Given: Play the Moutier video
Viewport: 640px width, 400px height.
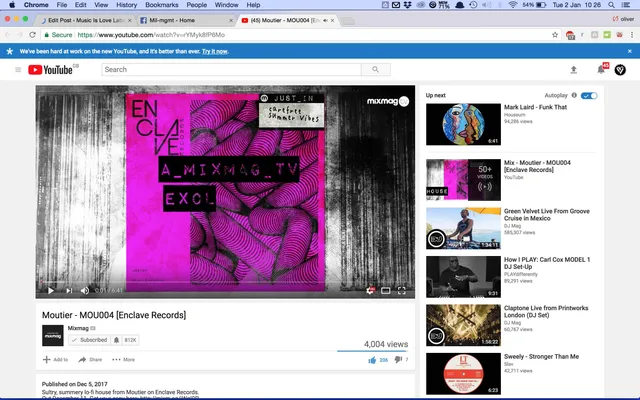Looking at the screenshot, I should tap(51, 291).
